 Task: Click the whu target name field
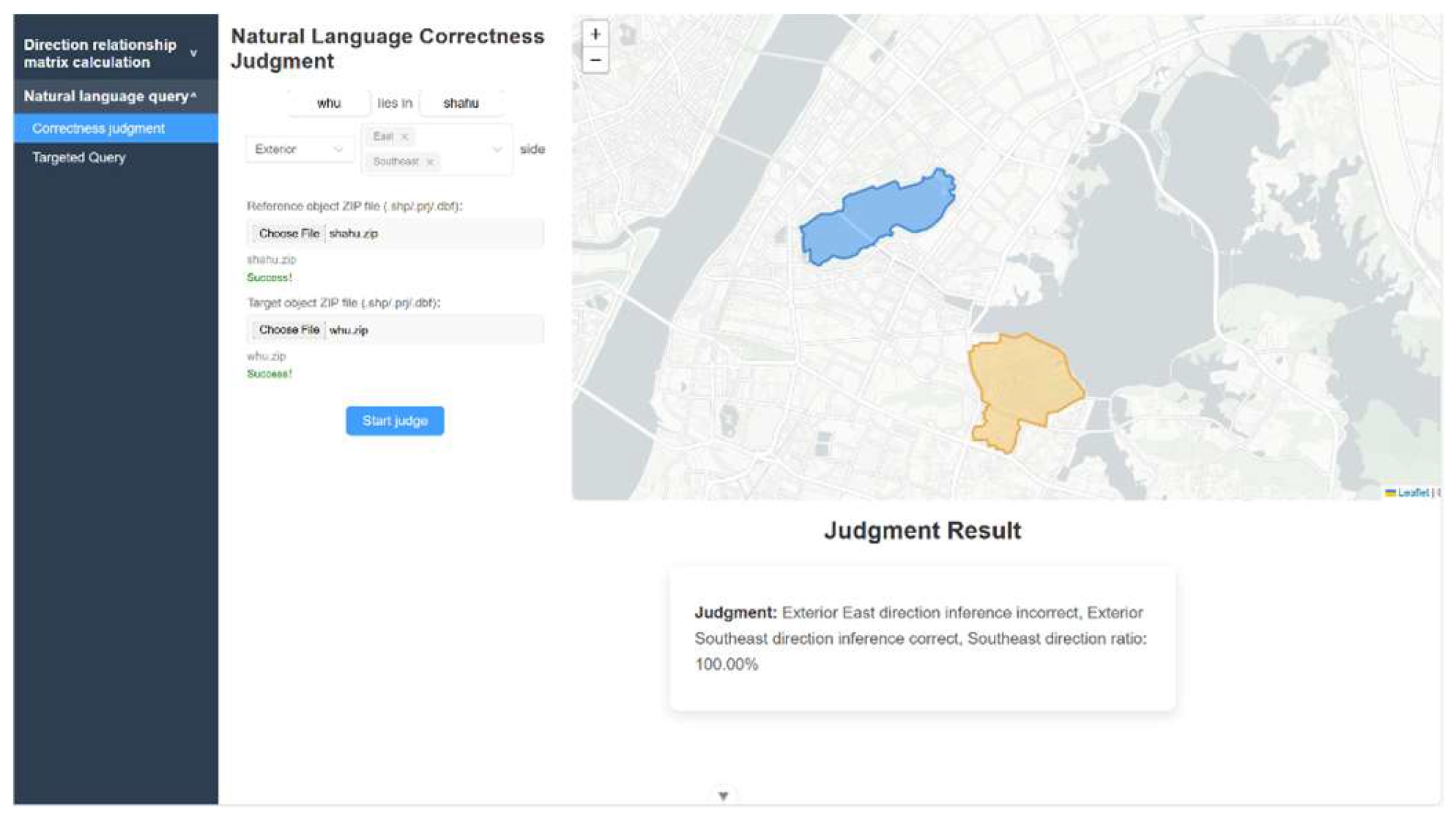point(328,103)
